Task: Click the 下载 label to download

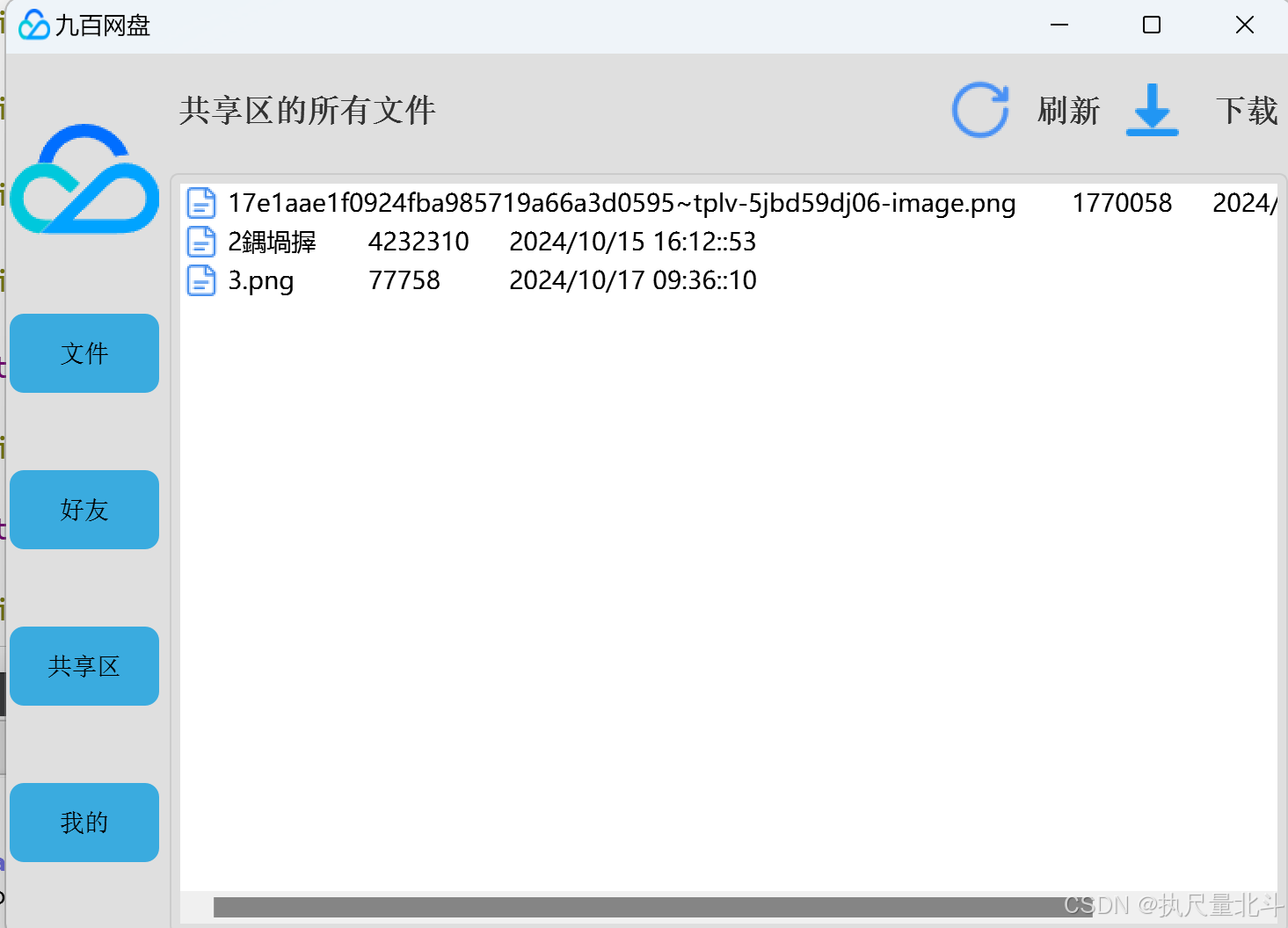Action: click(x=1247, y=111)
